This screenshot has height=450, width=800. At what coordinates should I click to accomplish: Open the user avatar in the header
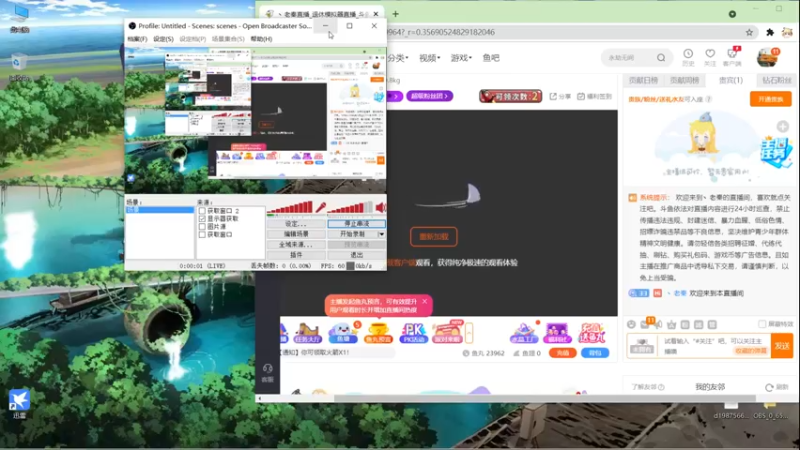[x=767, y=58]
